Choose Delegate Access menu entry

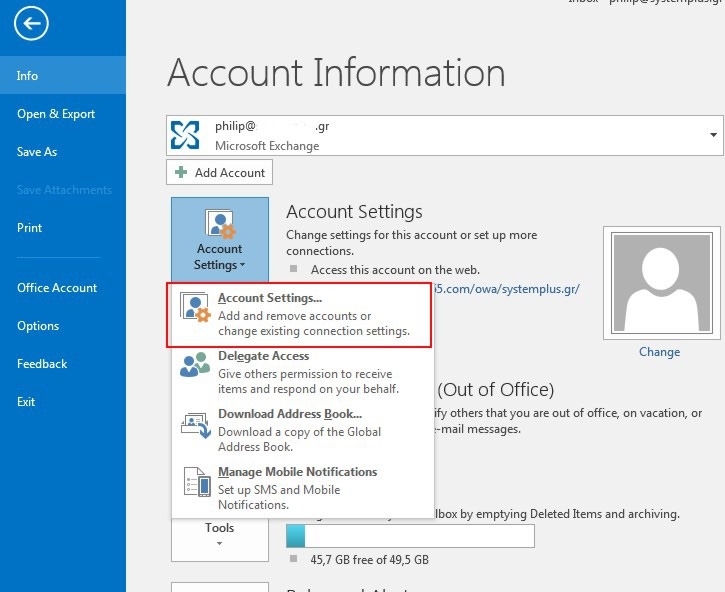303,373
